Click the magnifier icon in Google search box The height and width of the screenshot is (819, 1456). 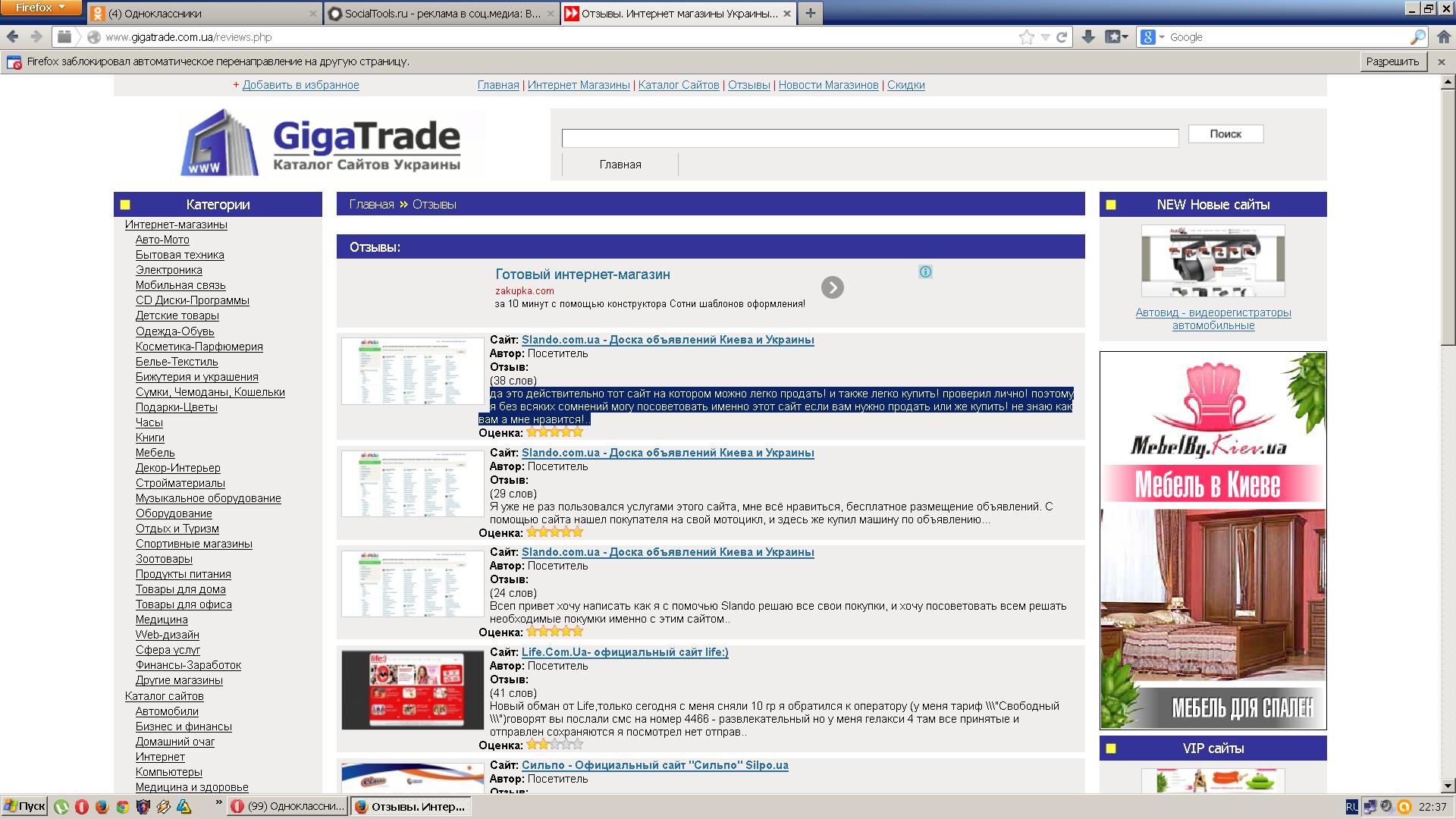pyautogui.click(x=1417, y=37)
